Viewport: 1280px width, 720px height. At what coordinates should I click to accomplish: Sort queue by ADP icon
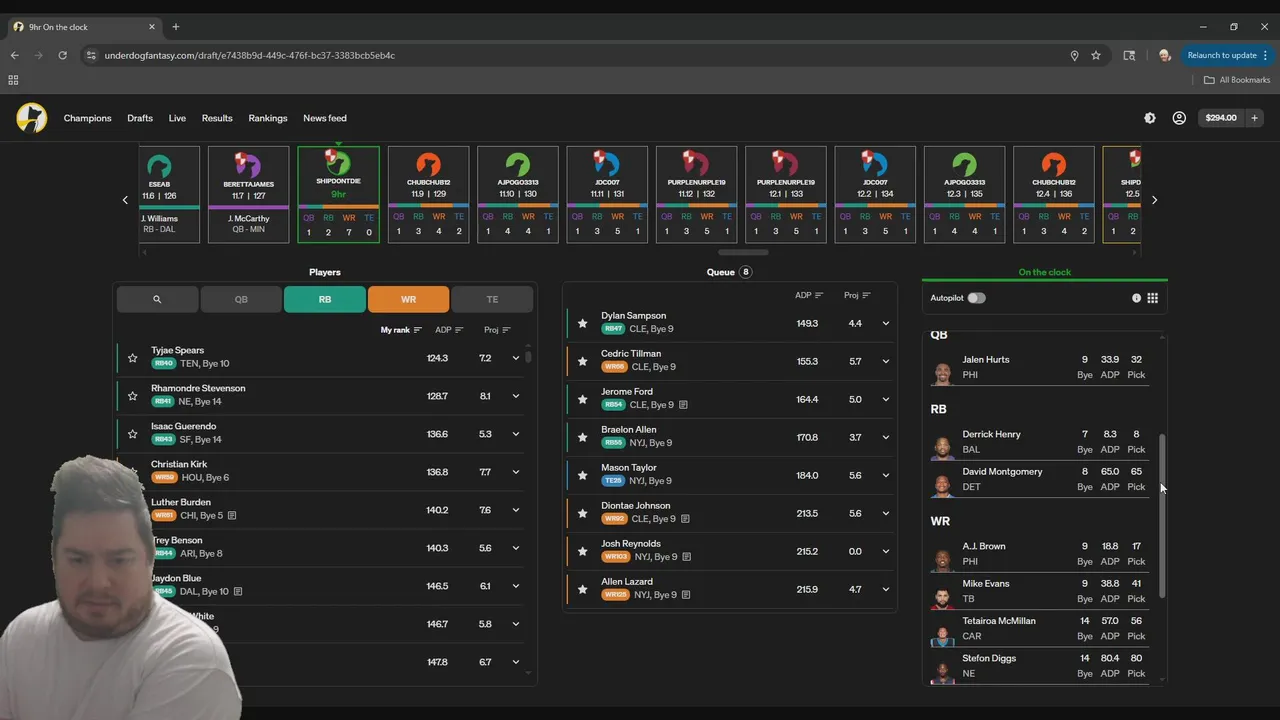(819, 295)
